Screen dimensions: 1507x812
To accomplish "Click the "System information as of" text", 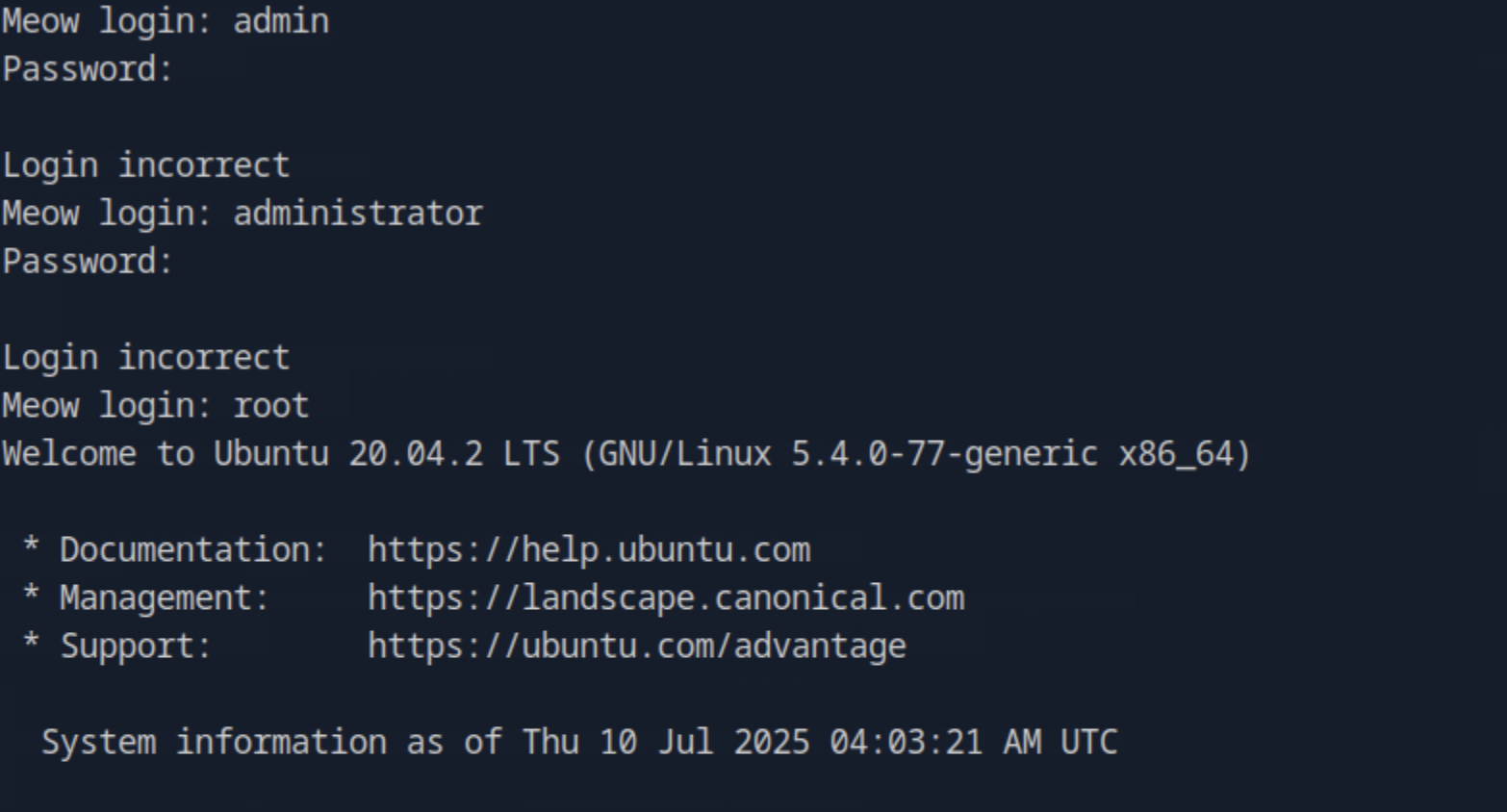I will click(271, 743).
